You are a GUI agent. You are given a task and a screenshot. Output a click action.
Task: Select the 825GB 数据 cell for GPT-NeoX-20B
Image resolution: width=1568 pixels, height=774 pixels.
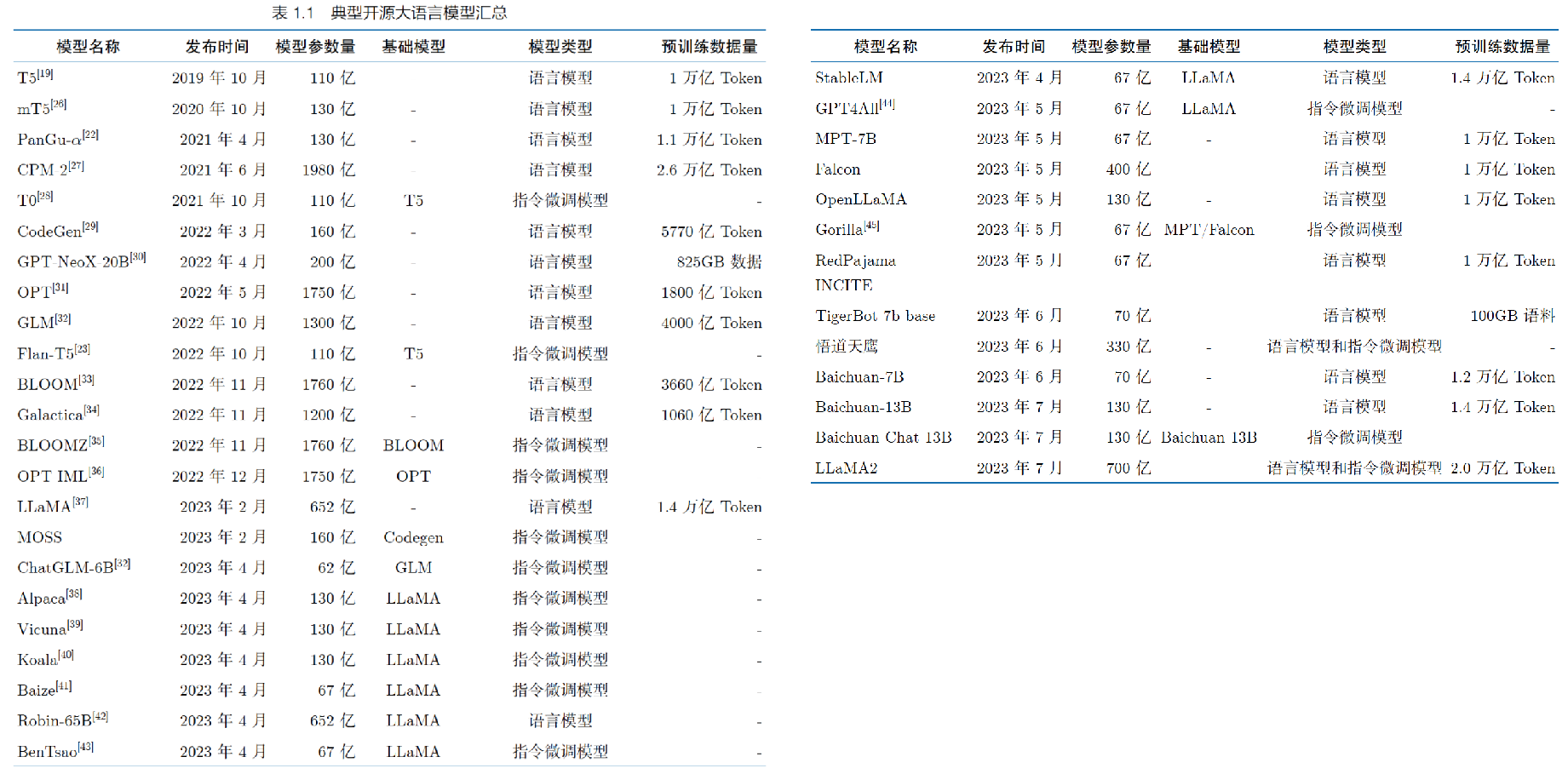[x=716, y=261]
